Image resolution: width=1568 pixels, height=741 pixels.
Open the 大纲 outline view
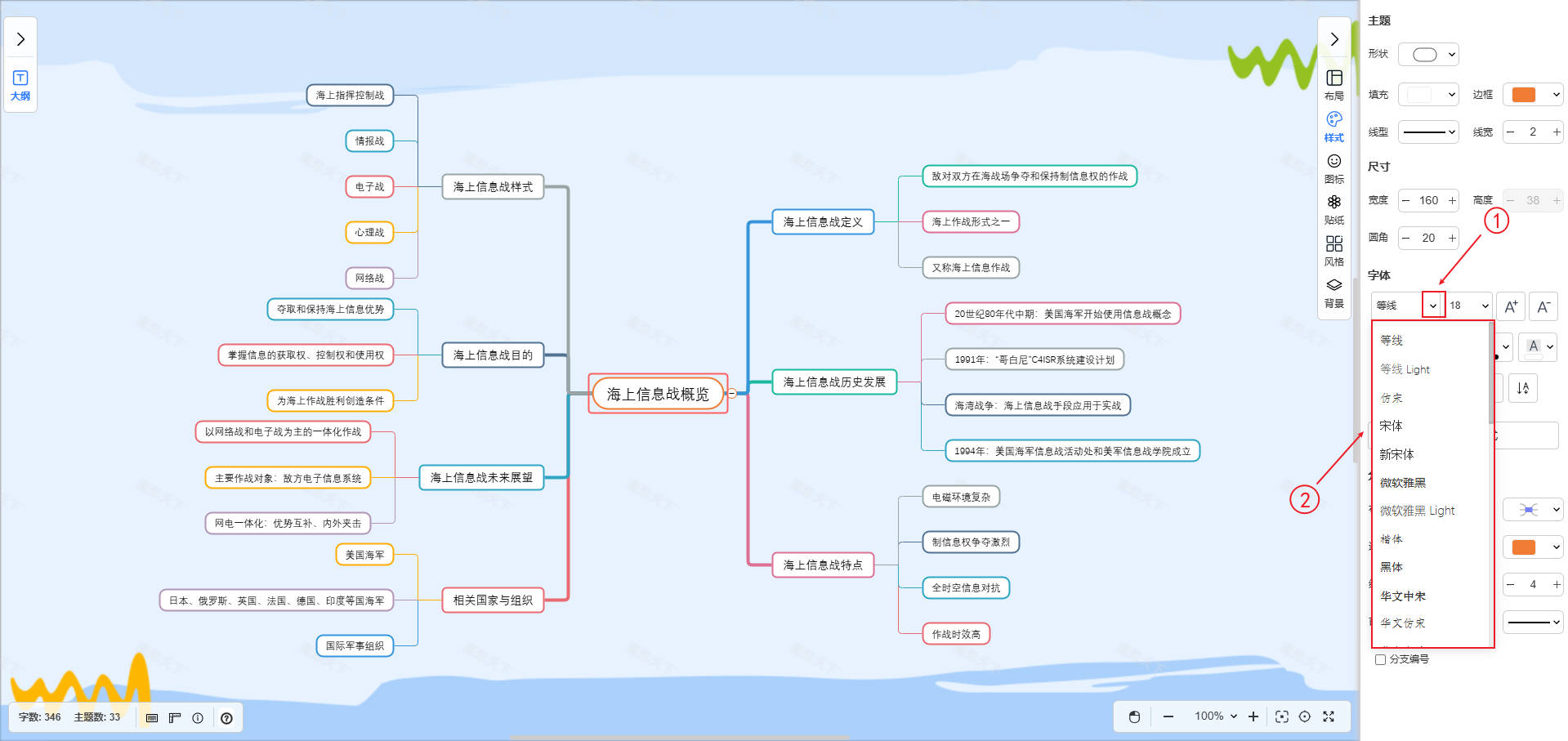pyautogui.click(x=20, y=85)
